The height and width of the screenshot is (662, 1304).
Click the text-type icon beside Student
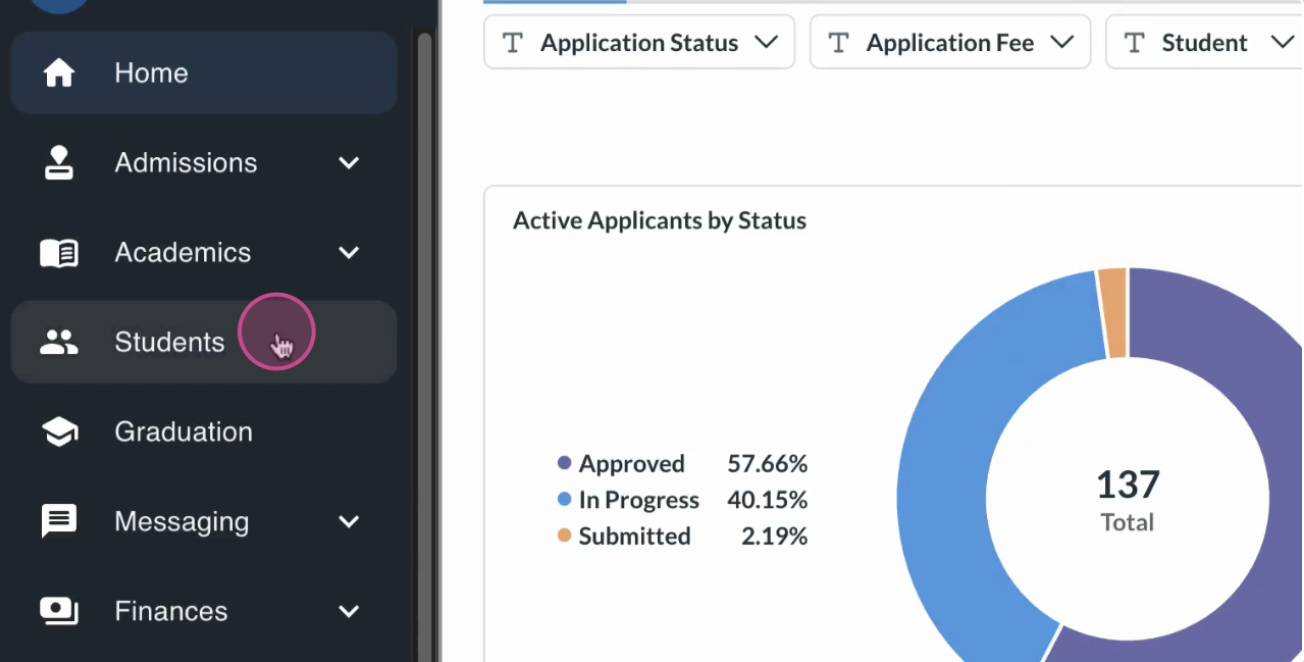click(1135, 43)
